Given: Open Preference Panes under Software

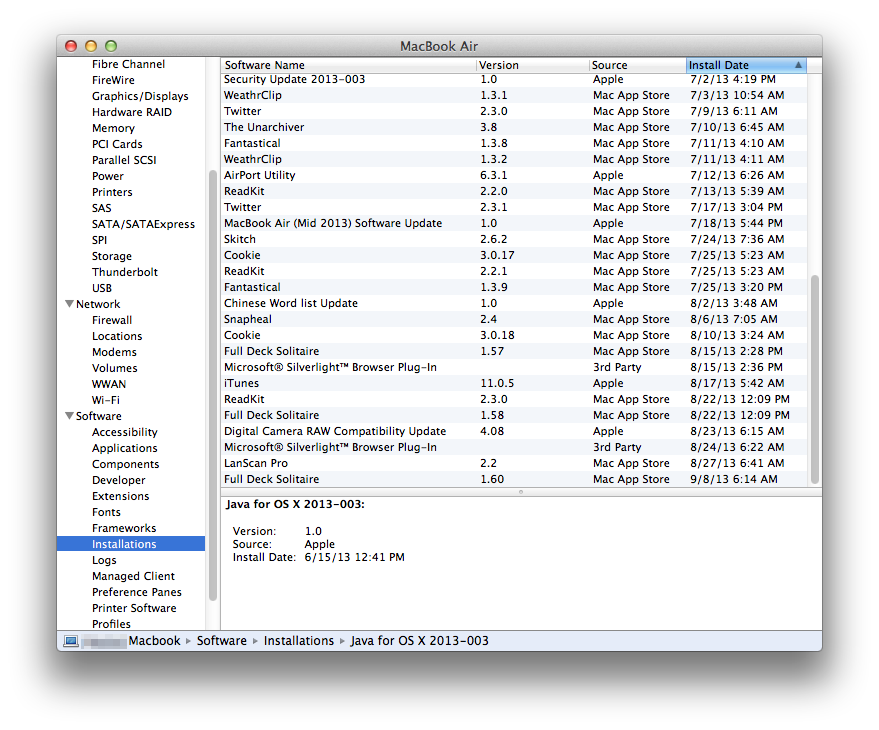Looking at the screenshot, I should click(x=137, y=592).
